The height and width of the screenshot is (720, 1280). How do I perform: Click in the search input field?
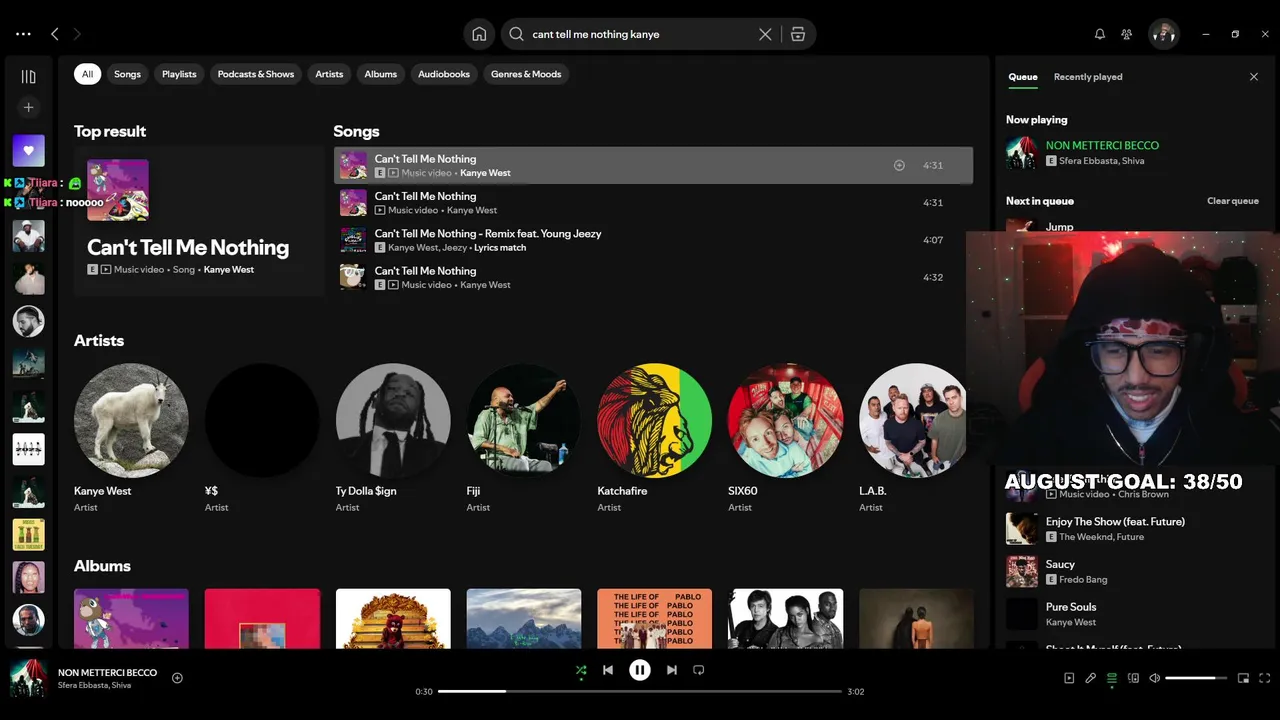click(640, 34)
